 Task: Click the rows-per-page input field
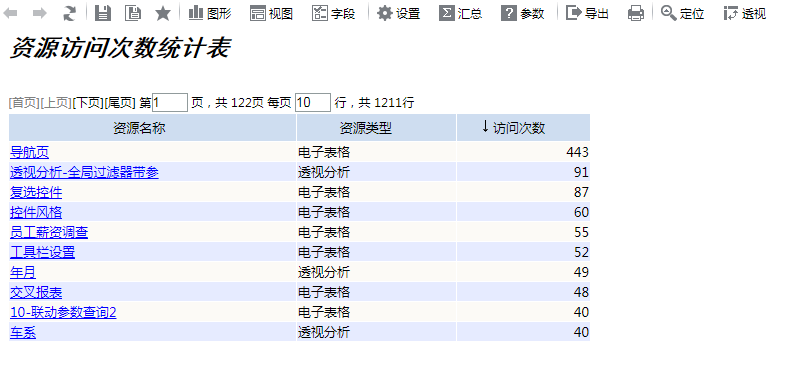point(313,102)
